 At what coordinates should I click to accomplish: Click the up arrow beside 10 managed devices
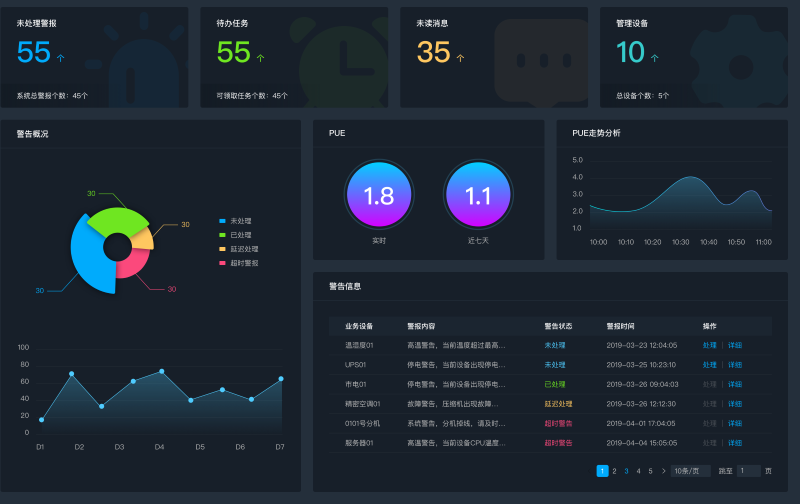click(655, 58)
